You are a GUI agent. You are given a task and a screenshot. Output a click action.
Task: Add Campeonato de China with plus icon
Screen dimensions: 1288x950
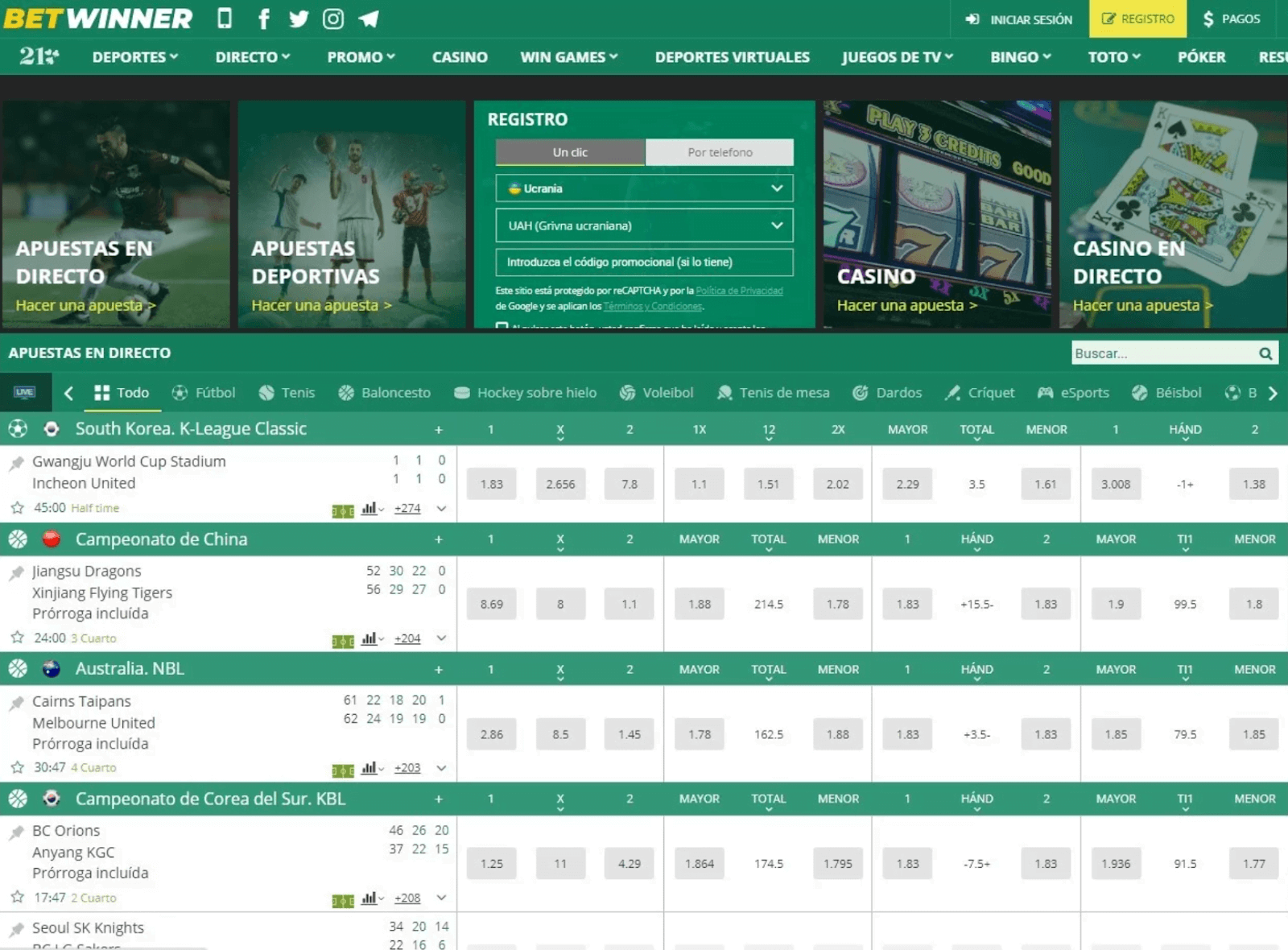tap(439, 539)
